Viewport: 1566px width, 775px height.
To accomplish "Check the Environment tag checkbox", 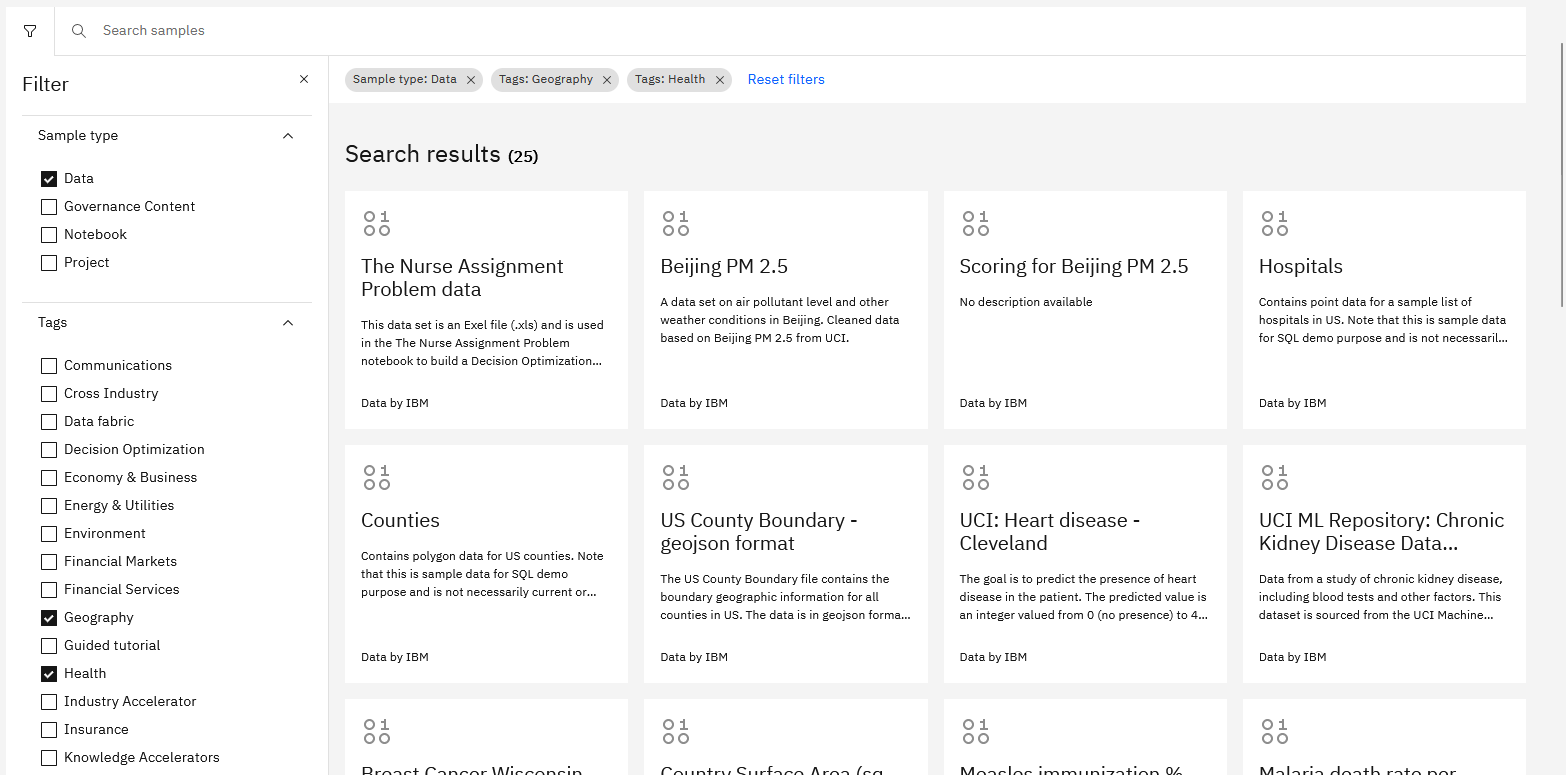I will click(49, 534).
